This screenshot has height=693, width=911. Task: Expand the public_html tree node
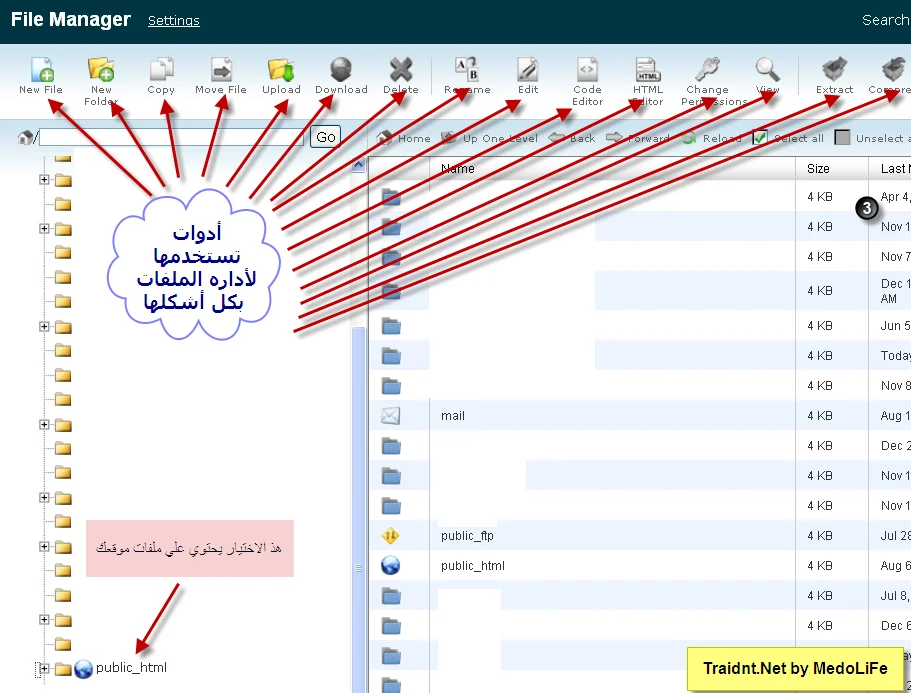point(43,669)
